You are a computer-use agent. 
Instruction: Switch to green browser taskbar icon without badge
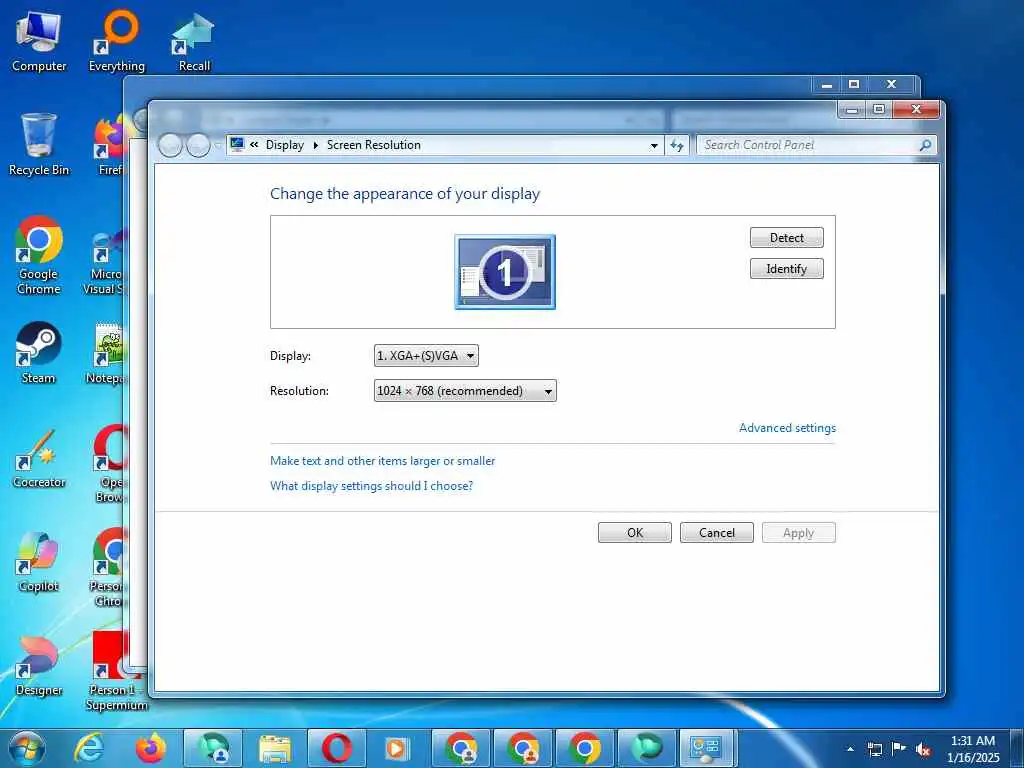(x=647, y=748)
